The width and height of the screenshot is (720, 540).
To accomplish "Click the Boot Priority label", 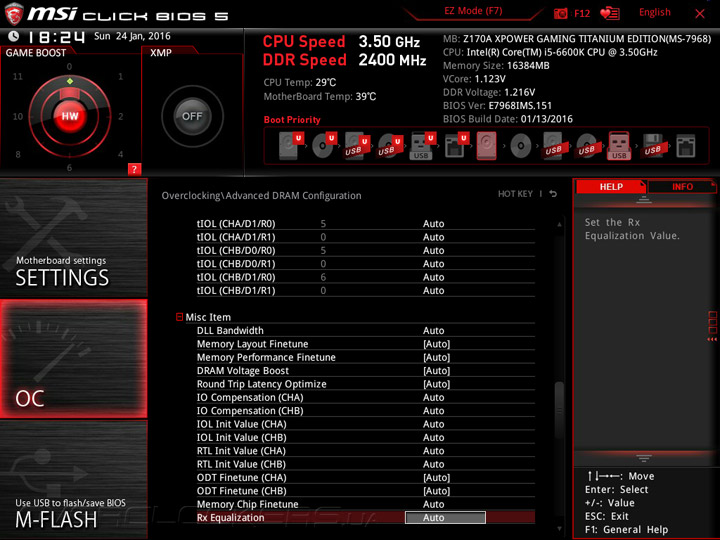I will 292,120.
